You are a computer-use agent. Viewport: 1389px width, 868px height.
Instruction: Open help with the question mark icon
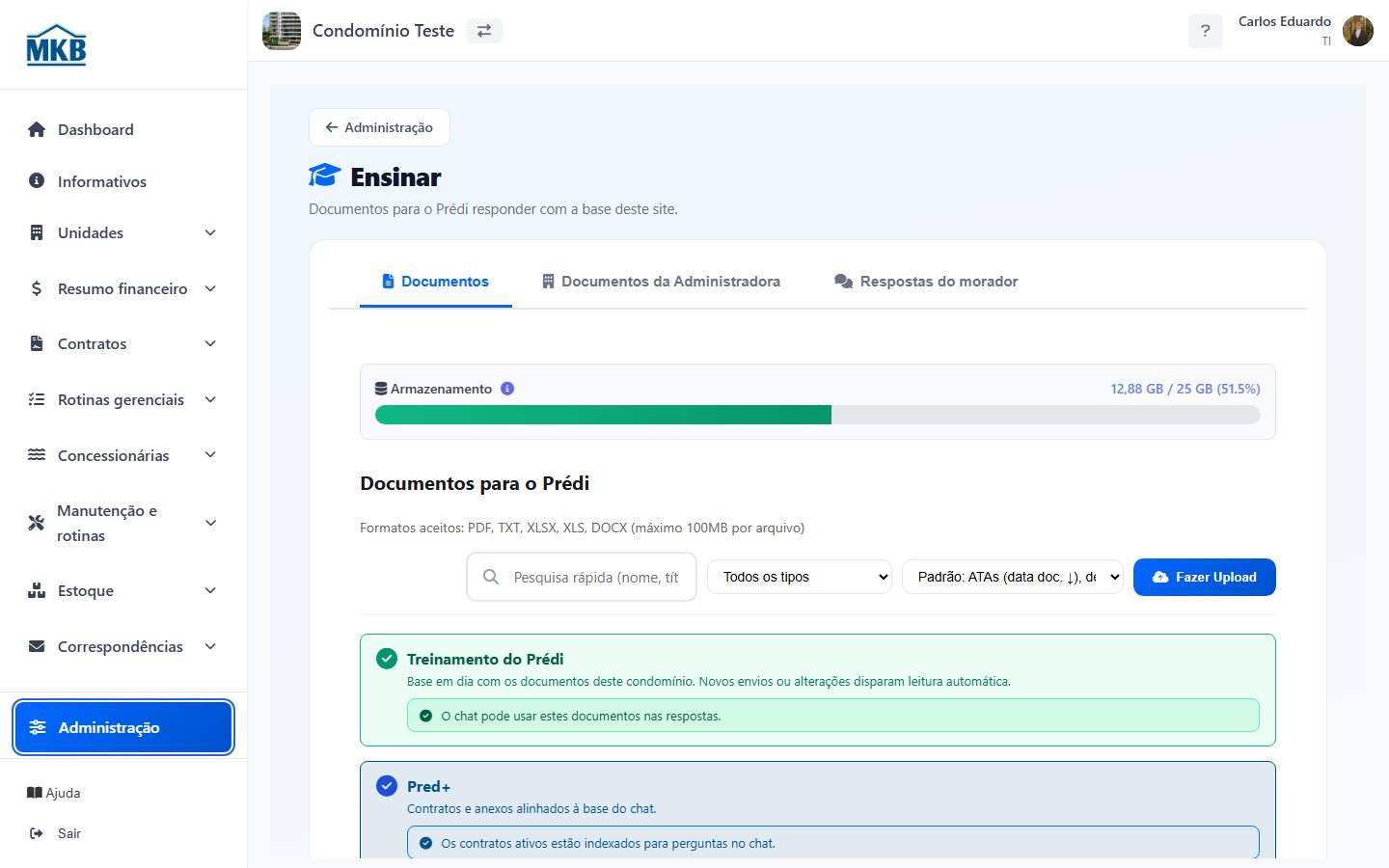click(x=1205, y=31)
